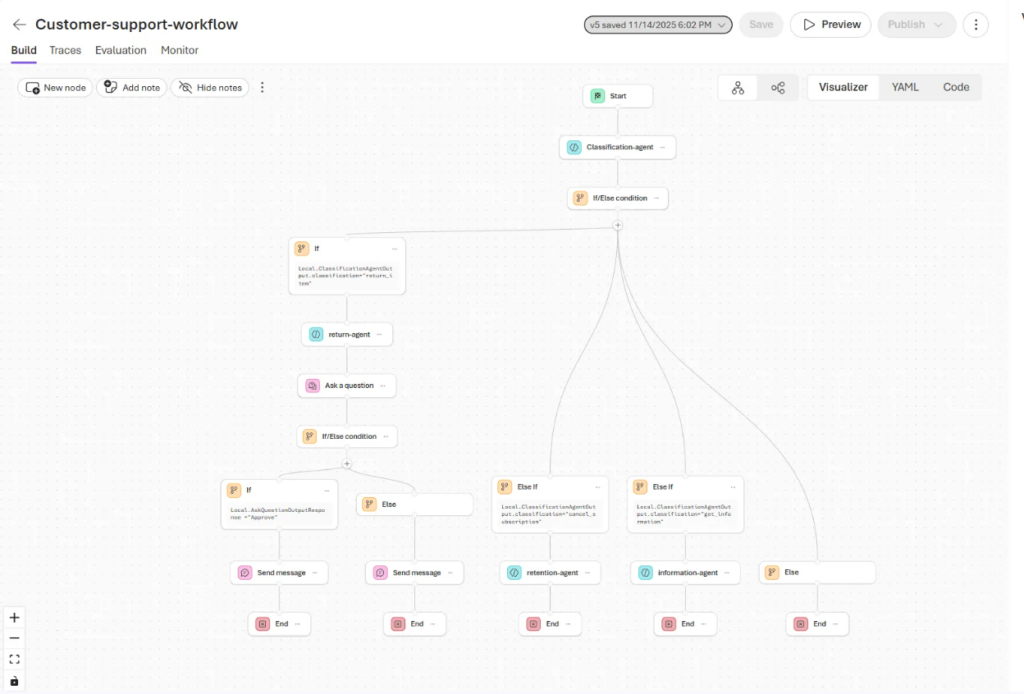The width and height of the screenshot is (1024, 694).
Task: Open the v5 saved version dropdown
Action: click(x=658, y=25)
